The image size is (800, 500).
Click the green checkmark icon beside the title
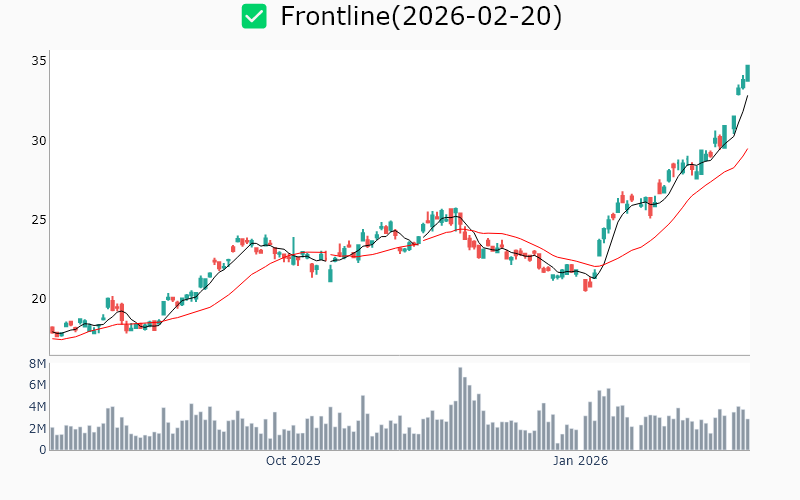pyautogui.click(x=254, y=16)
